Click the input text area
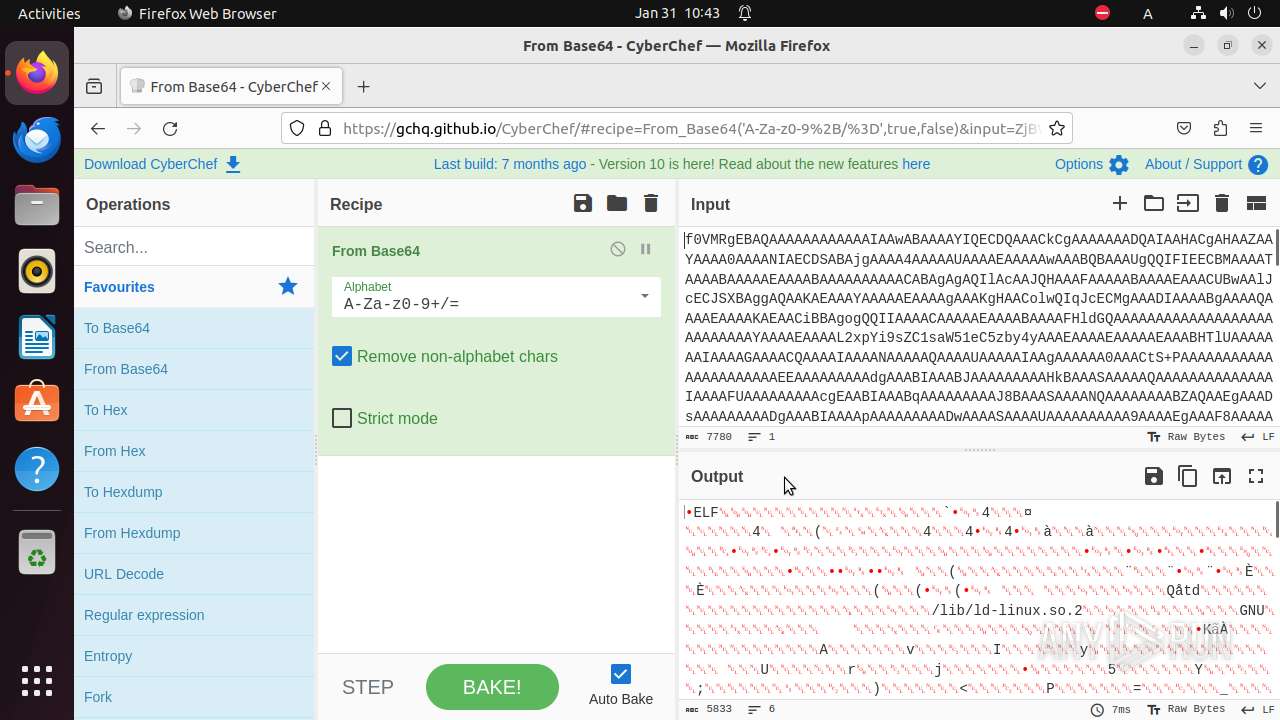 coord(979,326)
